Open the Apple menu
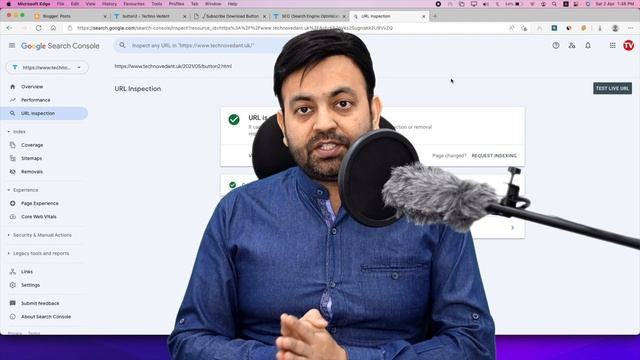The height and width of the screenshot is (360, 640). tap(9, 4)
